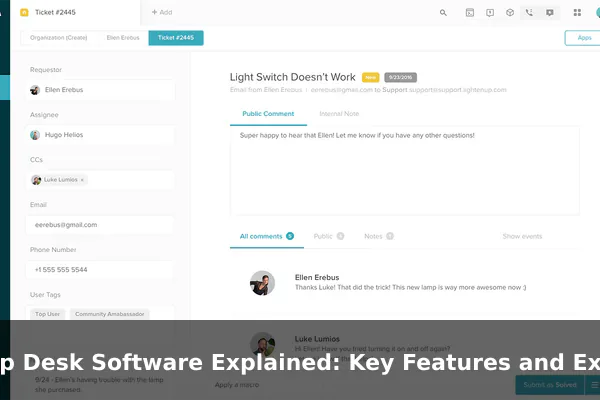Select the Public Comment tab
Screen dimensions: 600x400
coord(268,114)
